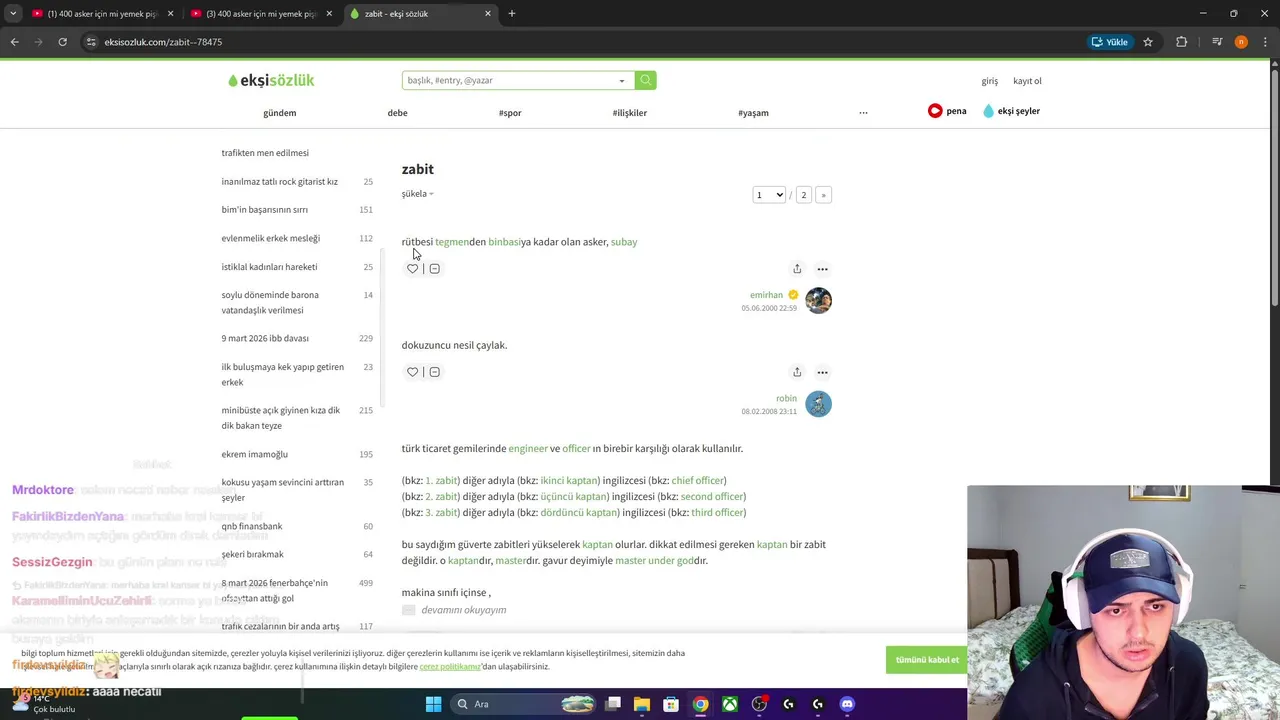Open the tab search dropdown arrow
Image resolution: width=1280 pixels, height=720 pixels.
click(x=12, y=14)
